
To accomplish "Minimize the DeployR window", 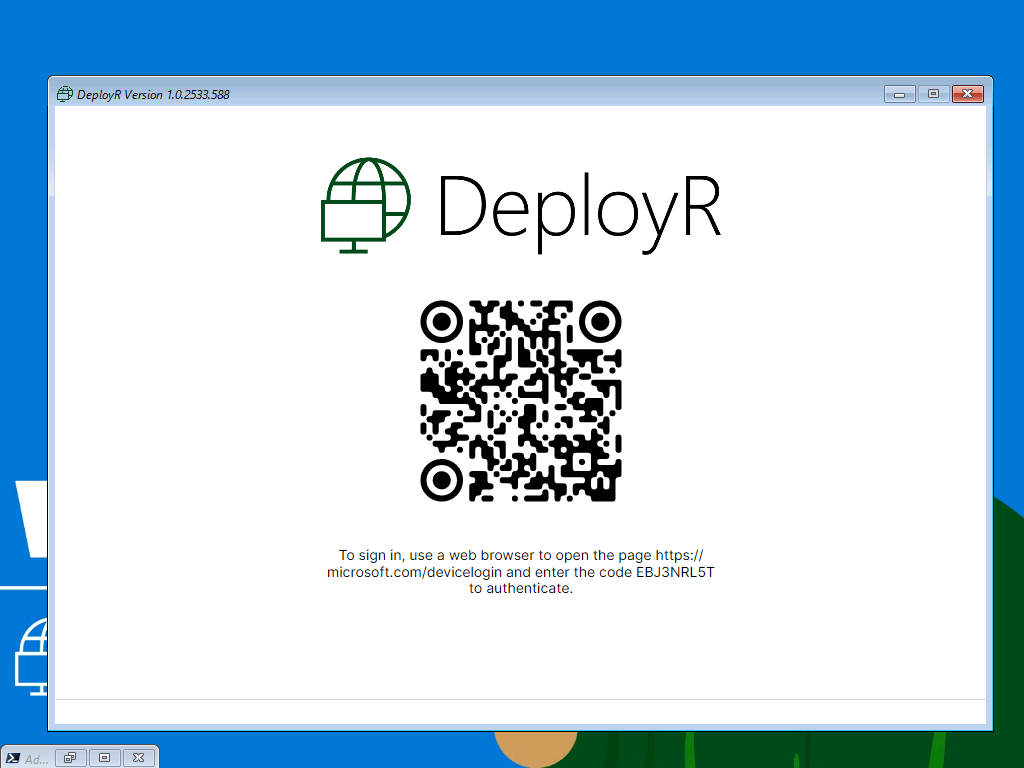I will 899,94.
